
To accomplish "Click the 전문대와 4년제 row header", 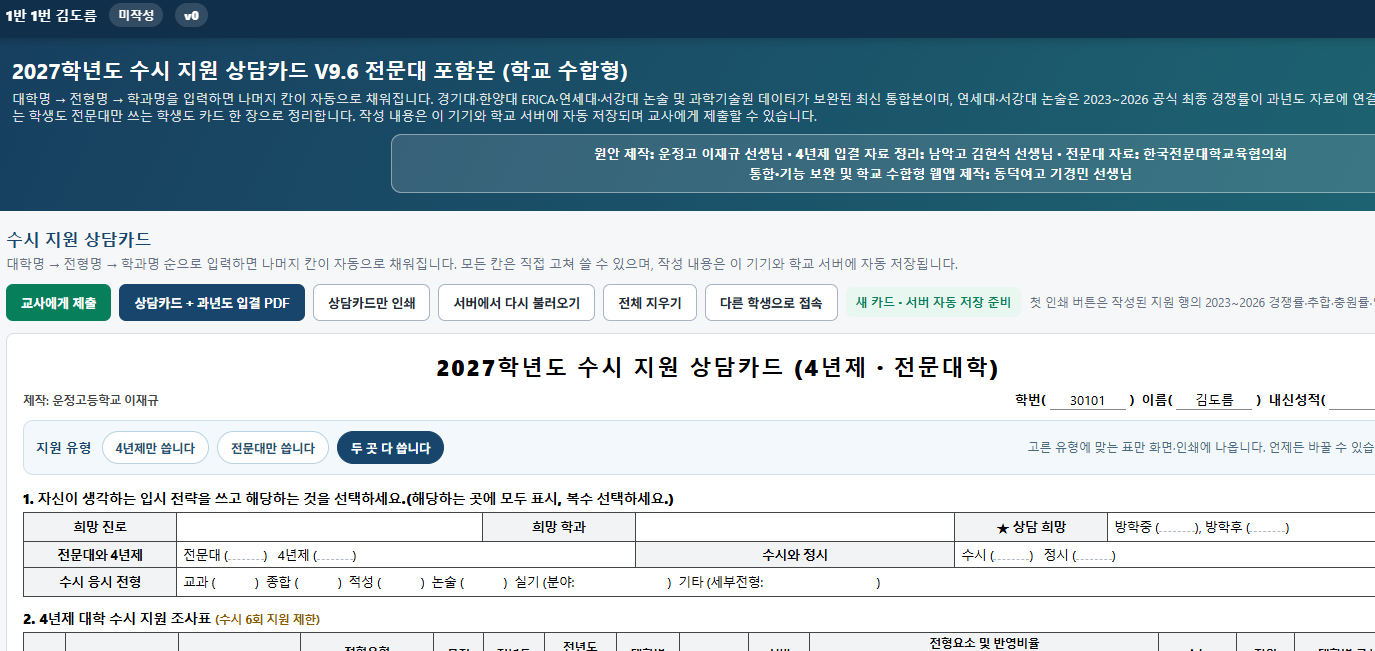I will pyautogui.click(x=100, y=555).
